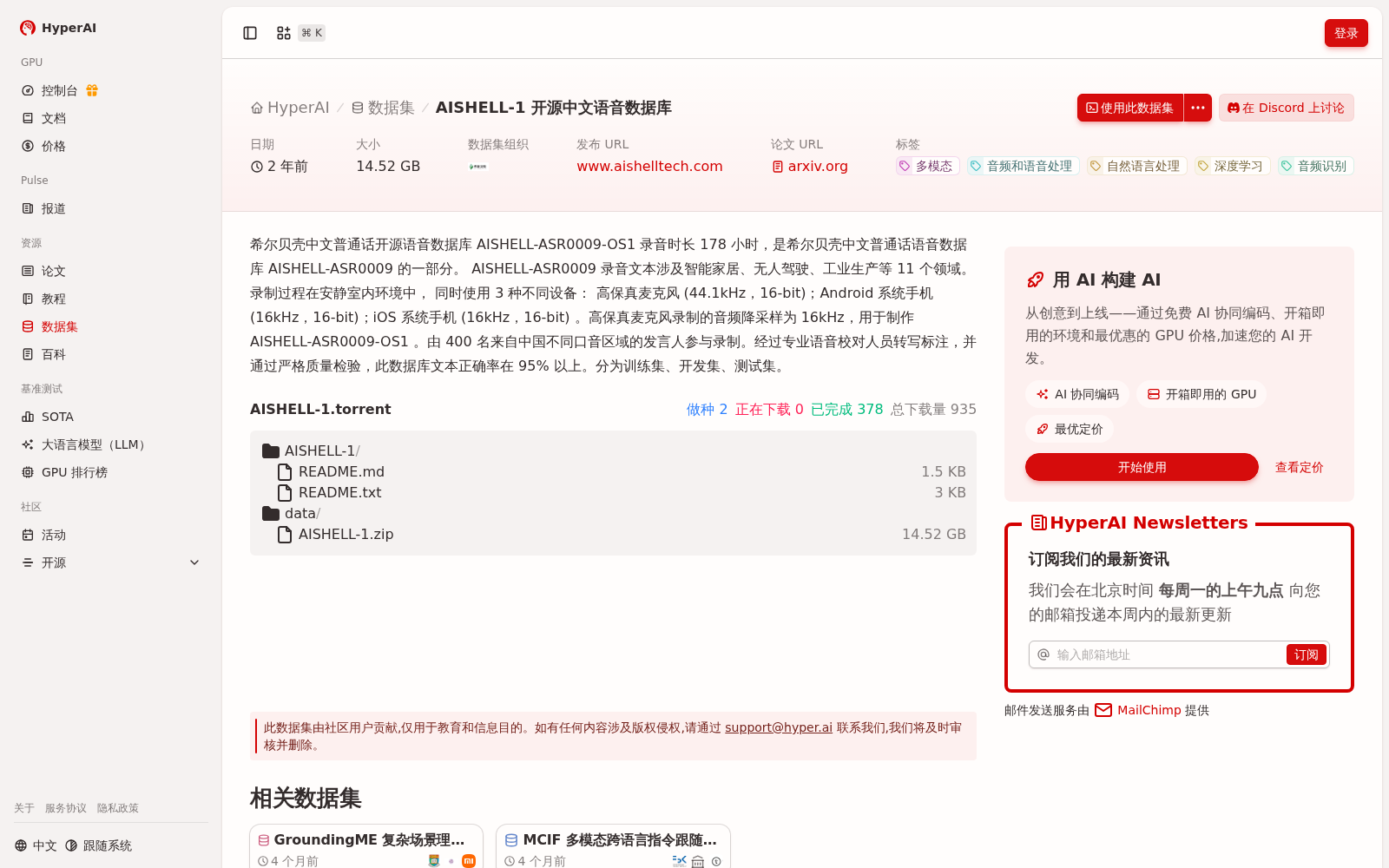This screenshot has width=1389, height=868.
Task: Open the command palette grid icon
Action: (x=284, y=33)
